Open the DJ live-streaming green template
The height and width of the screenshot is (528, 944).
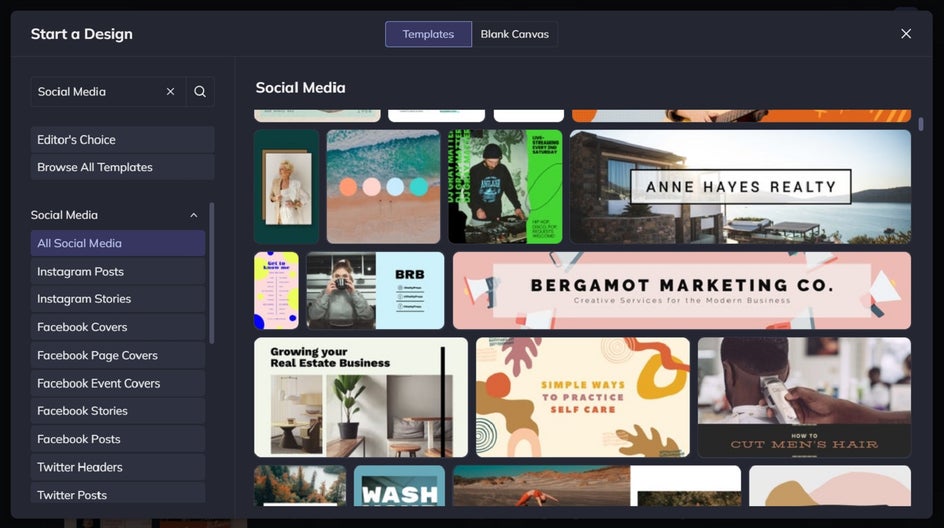[505, 187]
